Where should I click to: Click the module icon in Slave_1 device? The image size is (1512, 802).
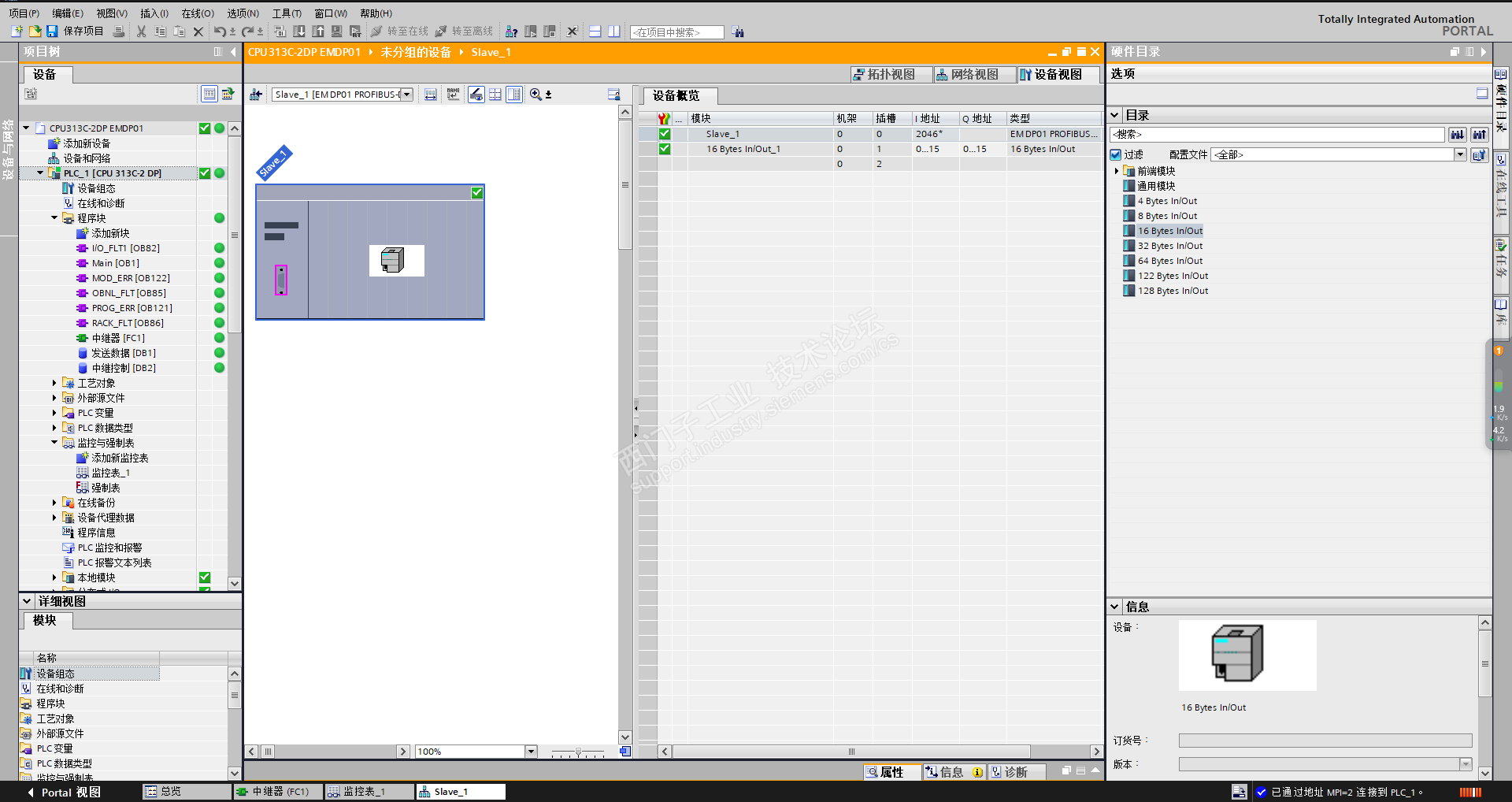(396, 260)
